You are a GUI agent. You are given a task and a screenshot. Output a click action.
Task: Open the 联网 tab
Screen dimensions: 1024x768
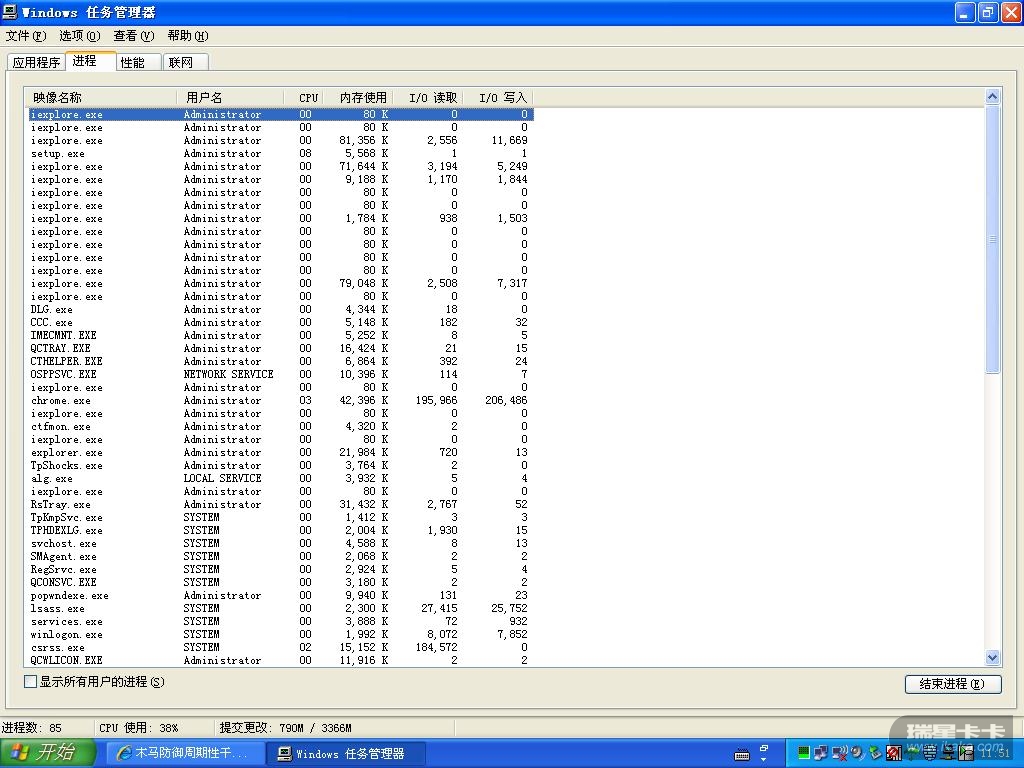(x=185, y=62)
